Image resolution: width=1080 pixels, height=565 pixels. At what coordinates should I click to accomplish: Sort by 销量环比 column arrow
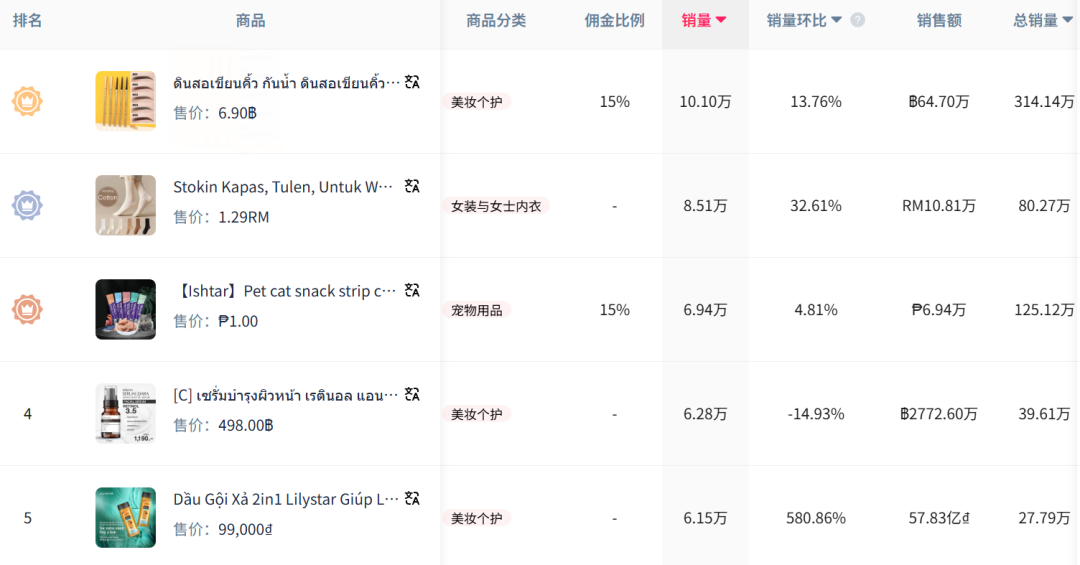tap(837, 20)
